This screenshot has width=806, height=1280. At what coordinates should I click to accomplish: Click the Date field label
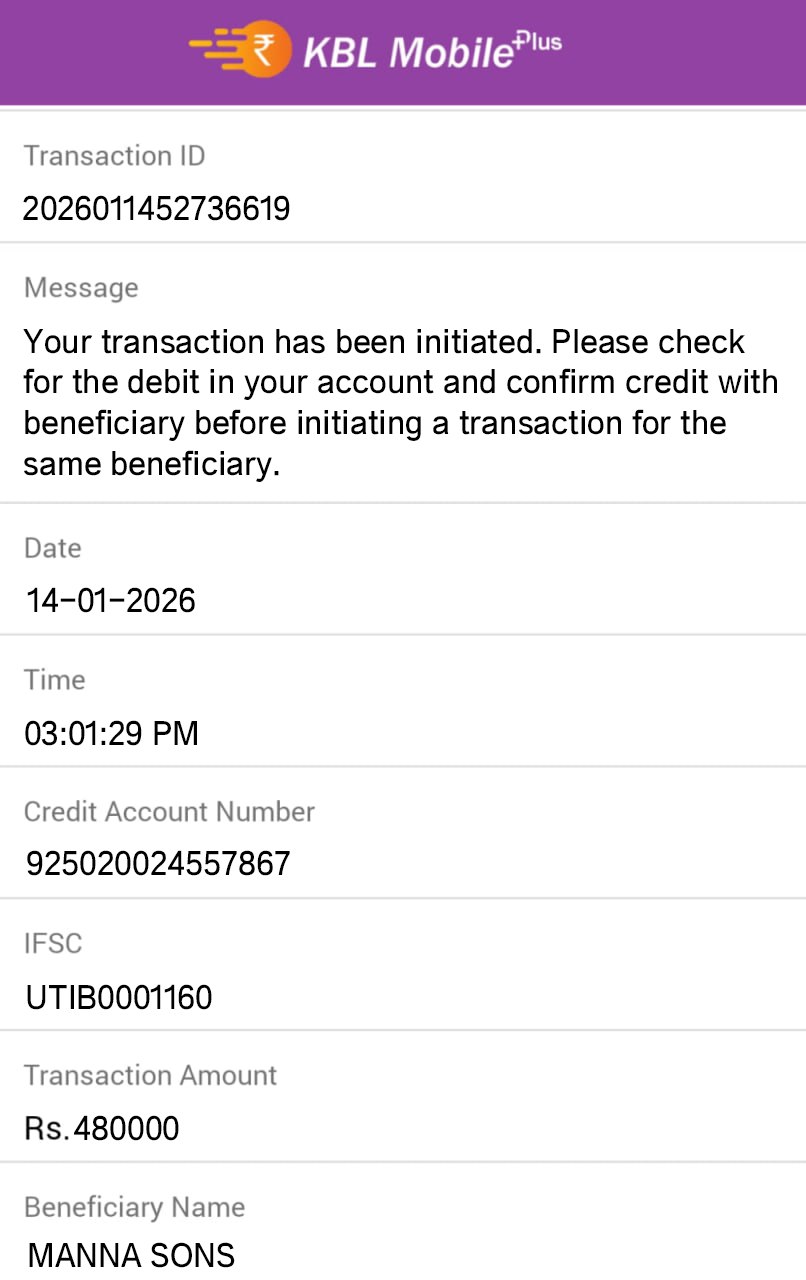pyautogui.click(x=52, y=548)
